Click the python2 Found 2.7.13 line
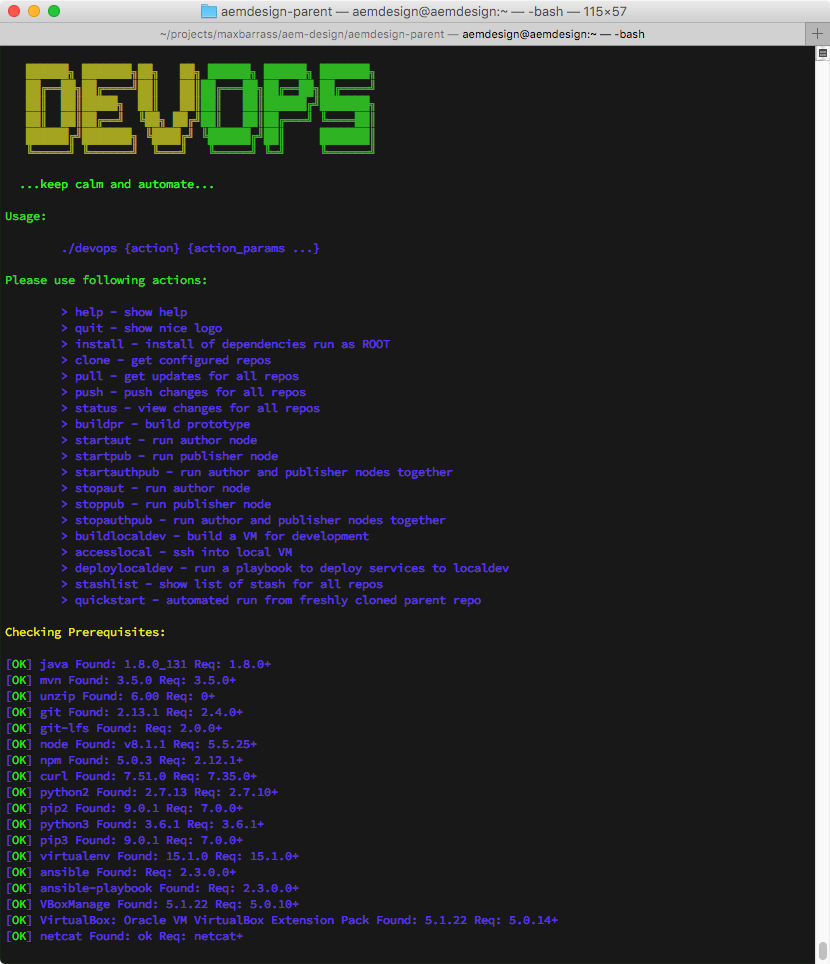Screen dimensions: 830x964 coord(141,792)
